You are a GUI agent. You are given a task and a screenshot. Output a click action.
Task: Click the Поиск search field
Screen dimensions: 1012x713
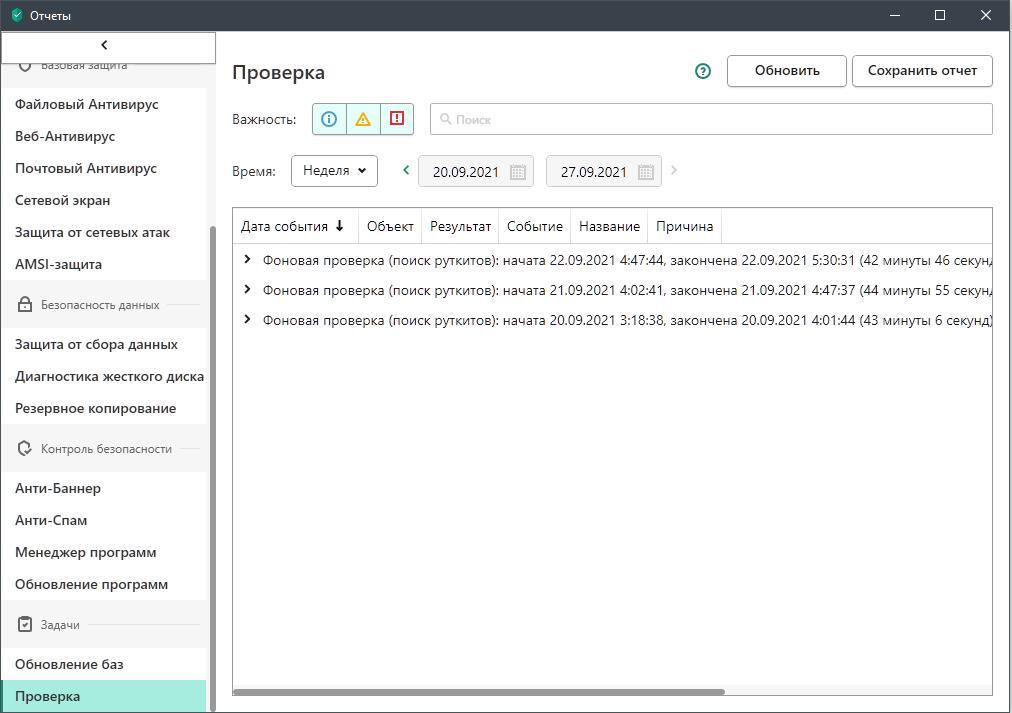[x=710, y=119]
